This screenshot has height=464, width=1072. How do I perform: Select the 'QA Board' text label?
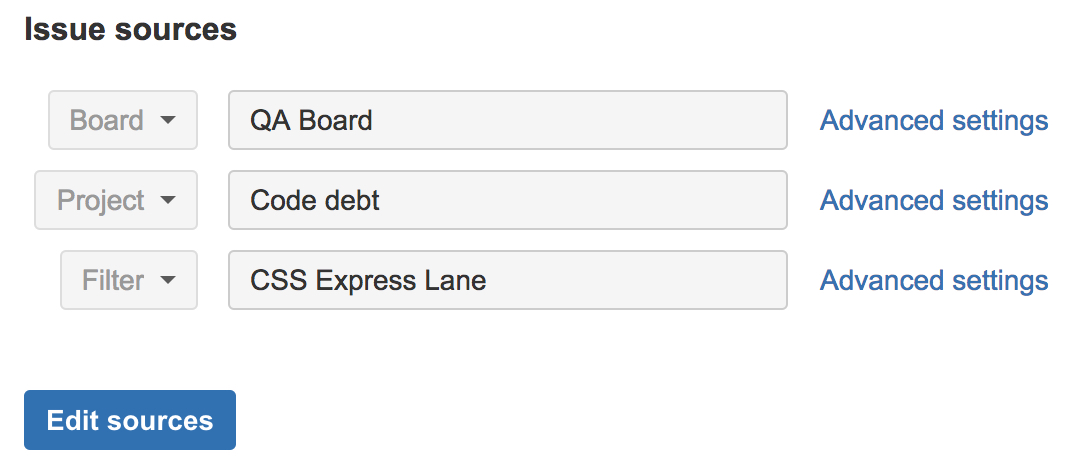pos(311,121)
